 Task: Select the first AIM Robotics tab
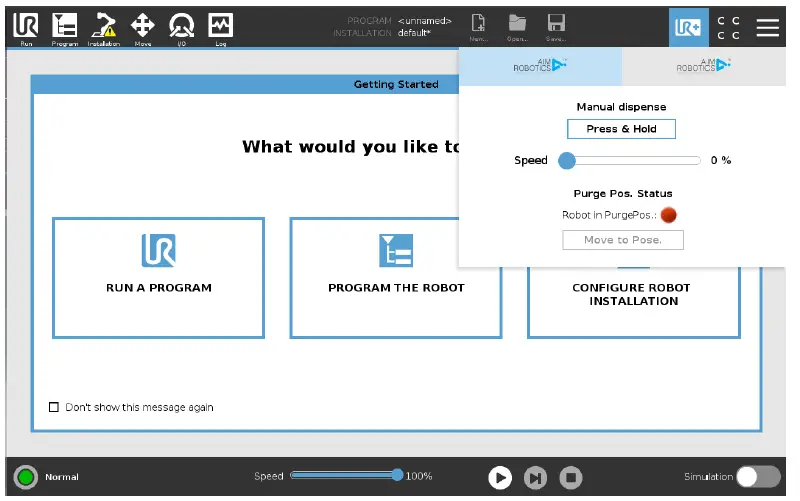(540, 66)
